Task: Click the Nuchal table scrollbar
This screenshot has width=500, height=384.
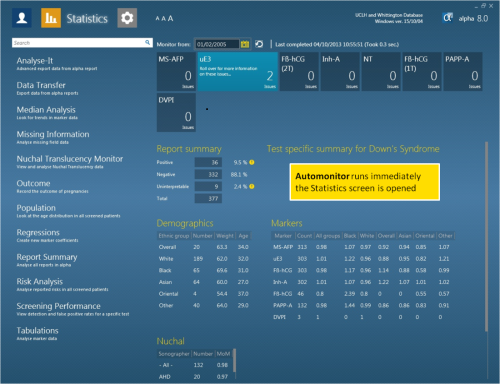Action: tap(234, 360)
